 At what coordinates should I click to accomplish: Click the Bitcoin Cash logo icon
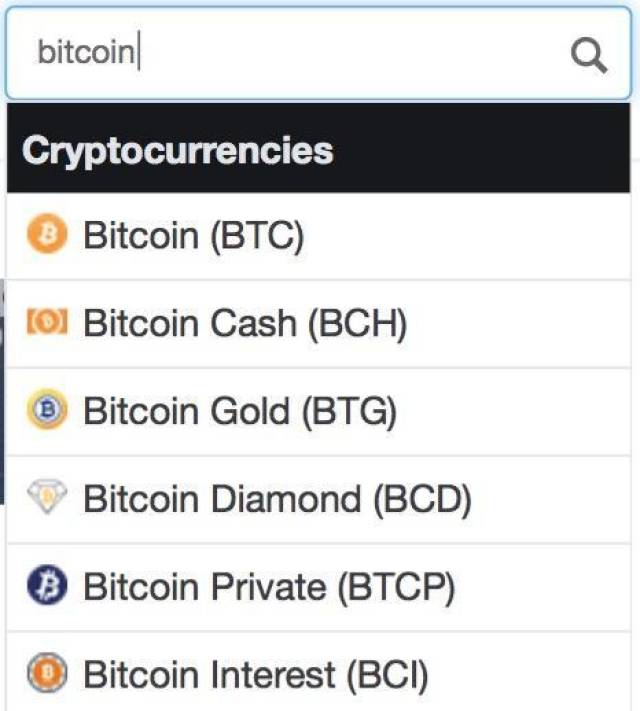click(45, 323)
